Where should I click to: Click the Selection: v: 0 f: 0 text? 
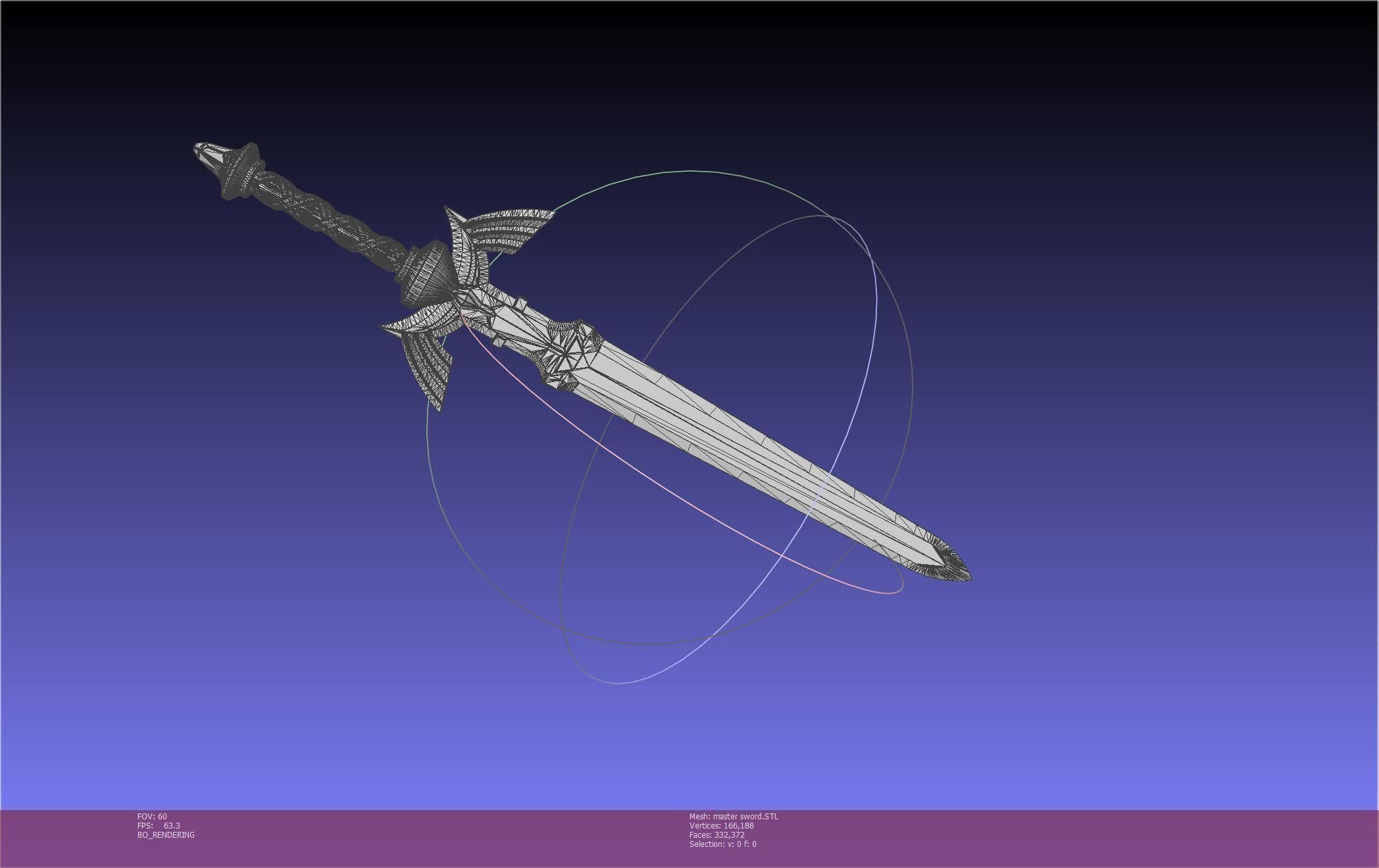[723, 844]
